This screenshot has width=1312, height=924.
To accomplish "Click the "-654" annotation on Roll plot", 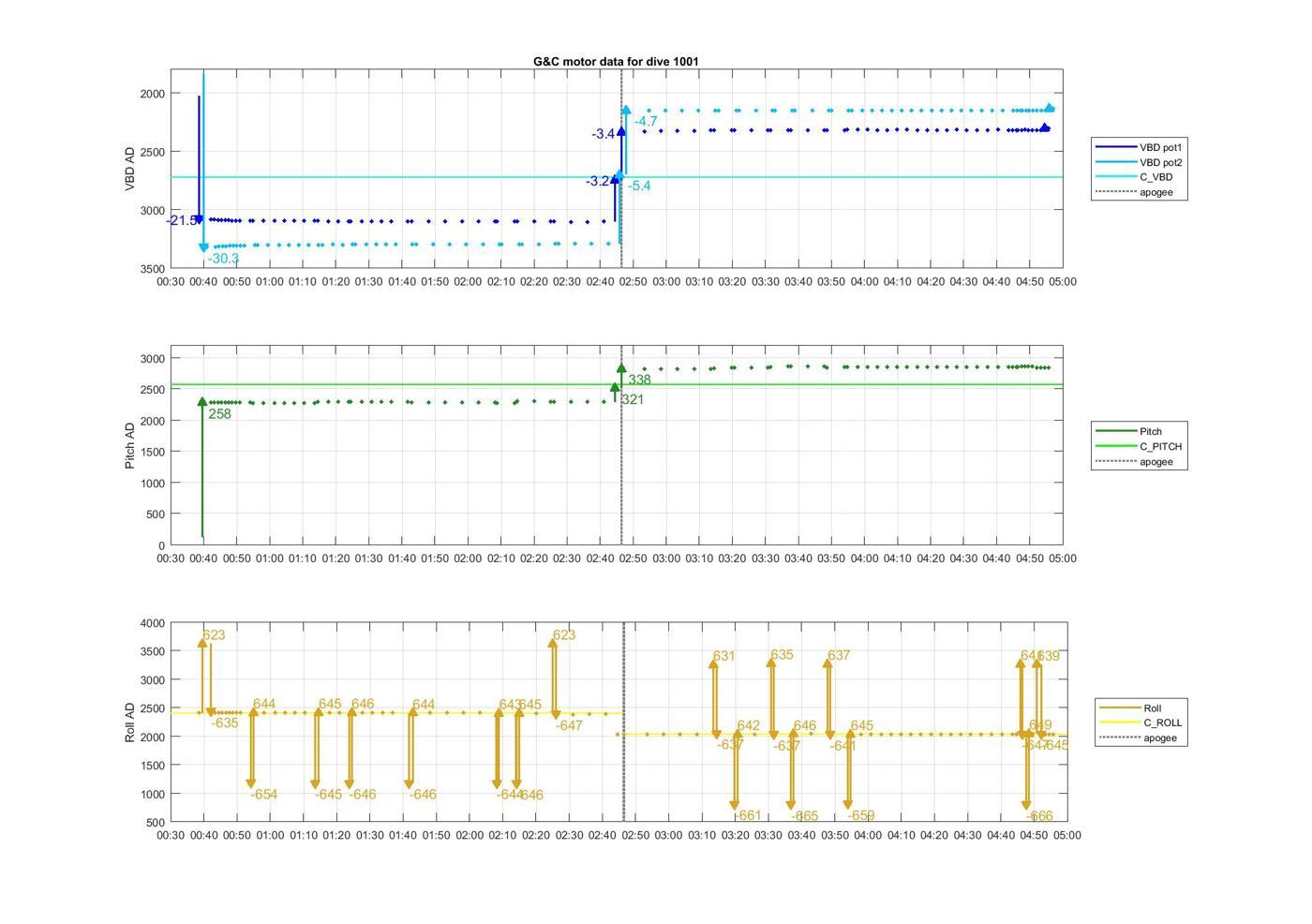I will (x=264, y=794).
